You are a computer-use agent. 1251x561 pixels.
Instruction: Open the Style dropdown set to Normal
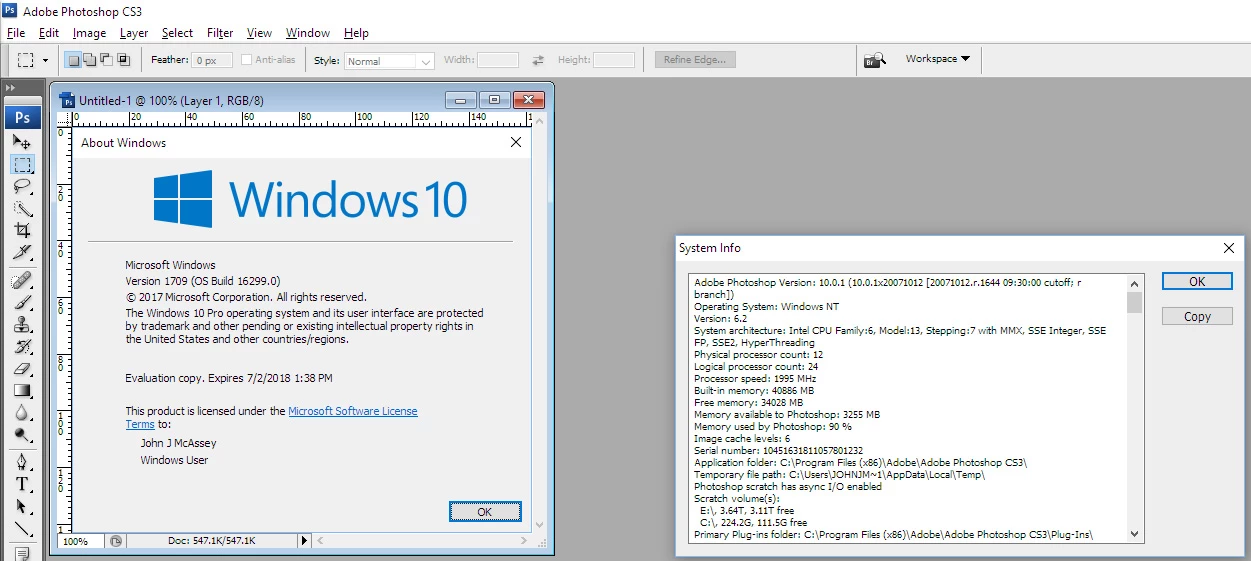click(x=389, y=61)
